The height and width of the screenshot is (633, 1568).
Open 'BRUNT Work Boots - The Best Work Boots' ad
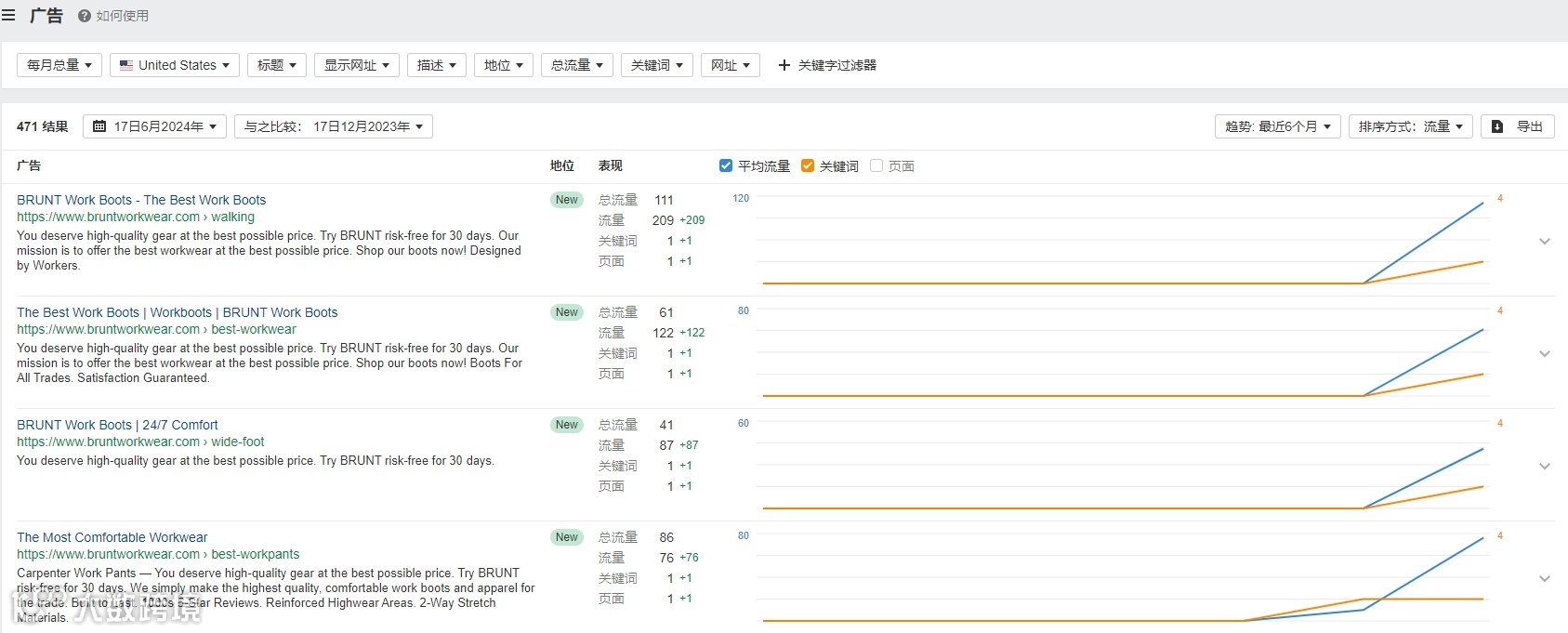[x=141, y=200]
